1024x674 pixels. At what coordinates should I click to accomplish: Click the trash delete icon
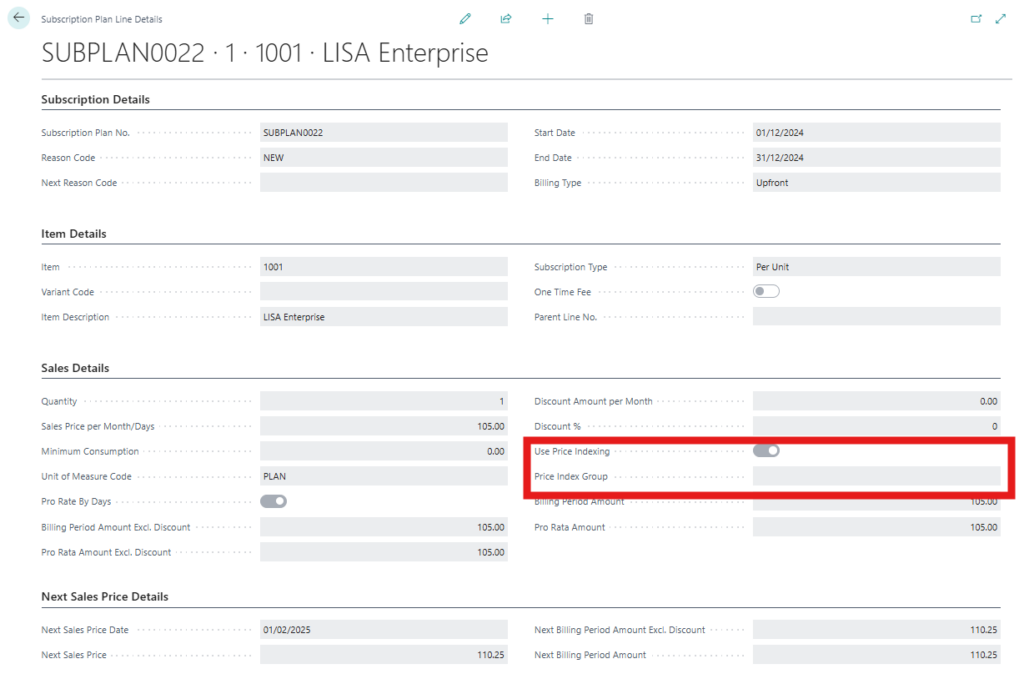[x=588, y=19]
